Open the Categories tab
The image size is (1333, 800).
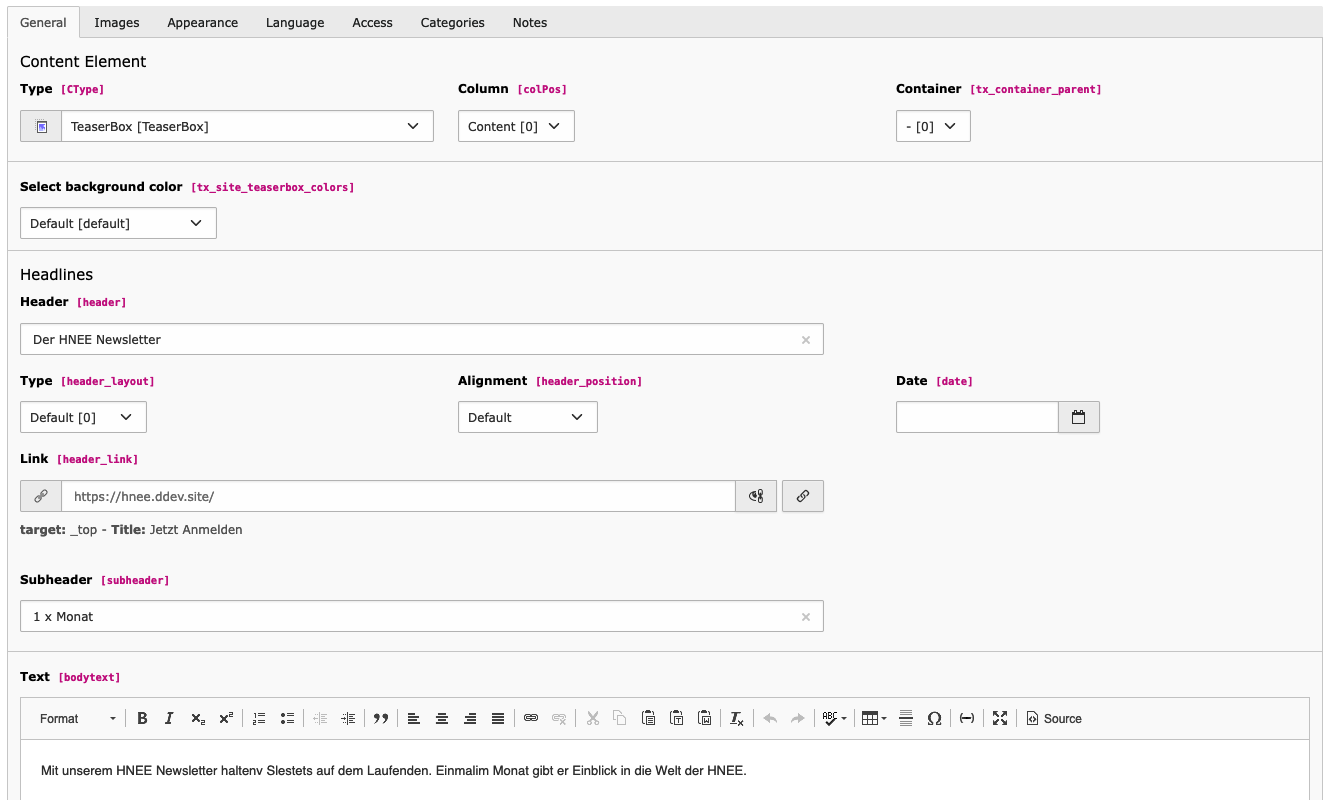[452, 22]
